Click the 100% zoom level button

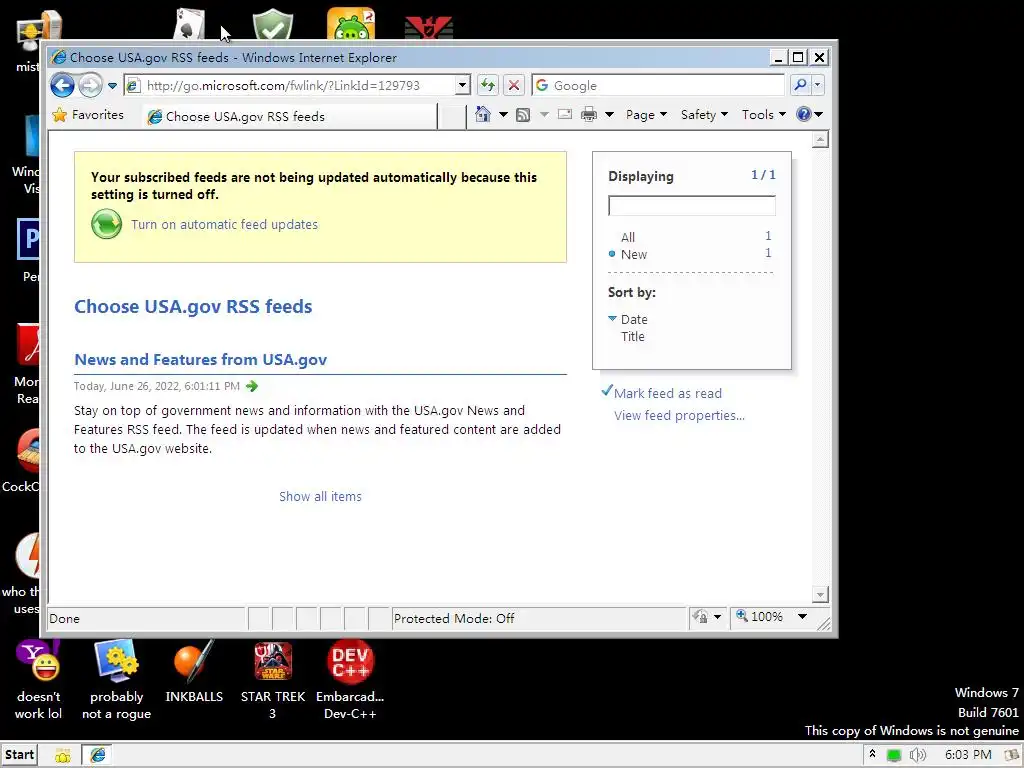click(760, 616)
